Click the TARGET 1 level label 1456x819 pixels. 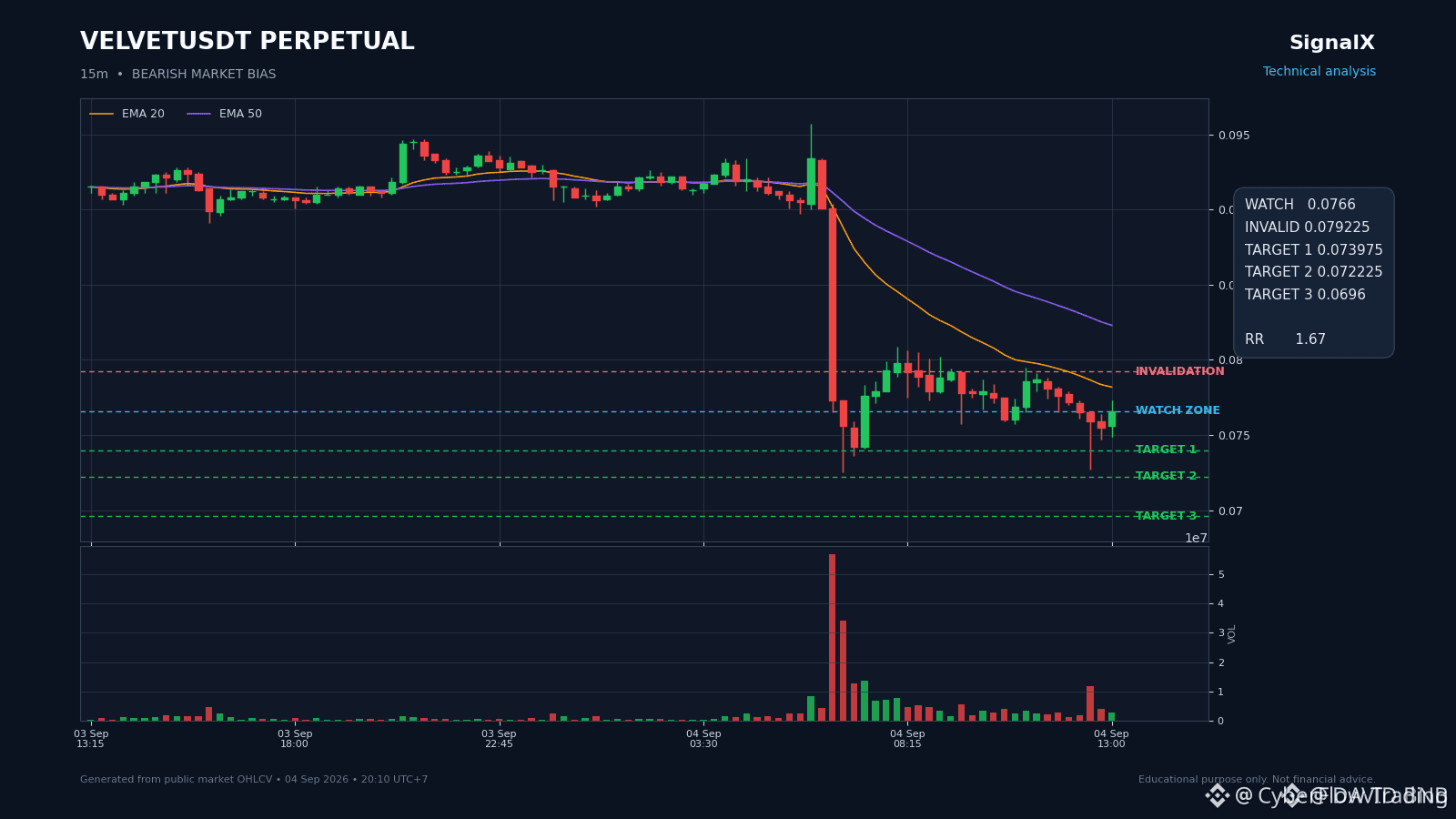(1166, 450)
